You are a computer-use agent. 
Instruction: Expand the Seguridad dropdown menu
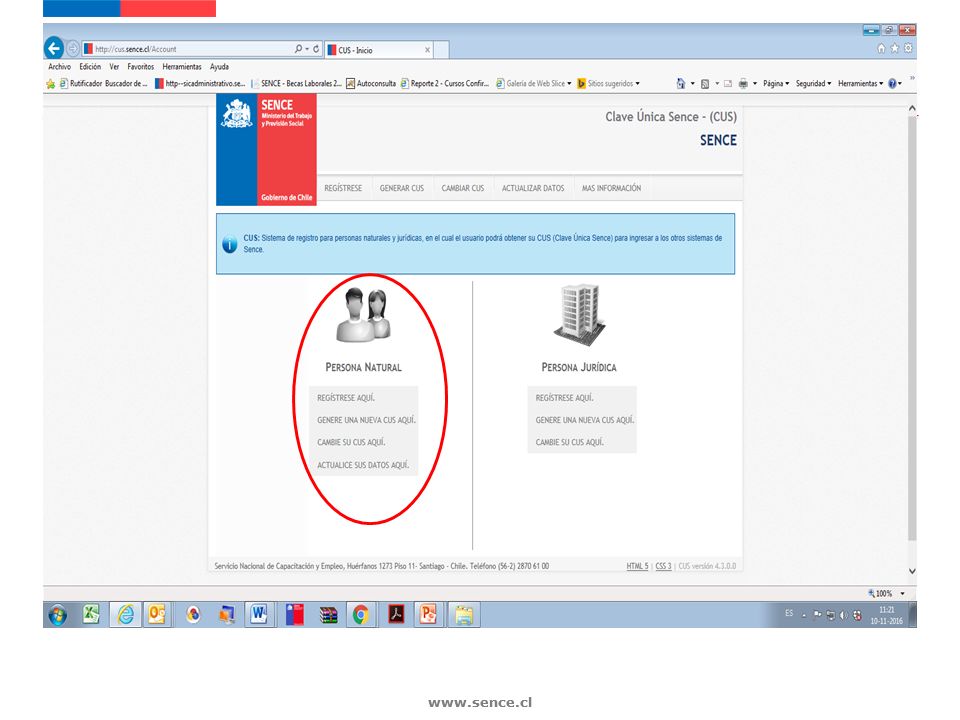tap(813, 84)
